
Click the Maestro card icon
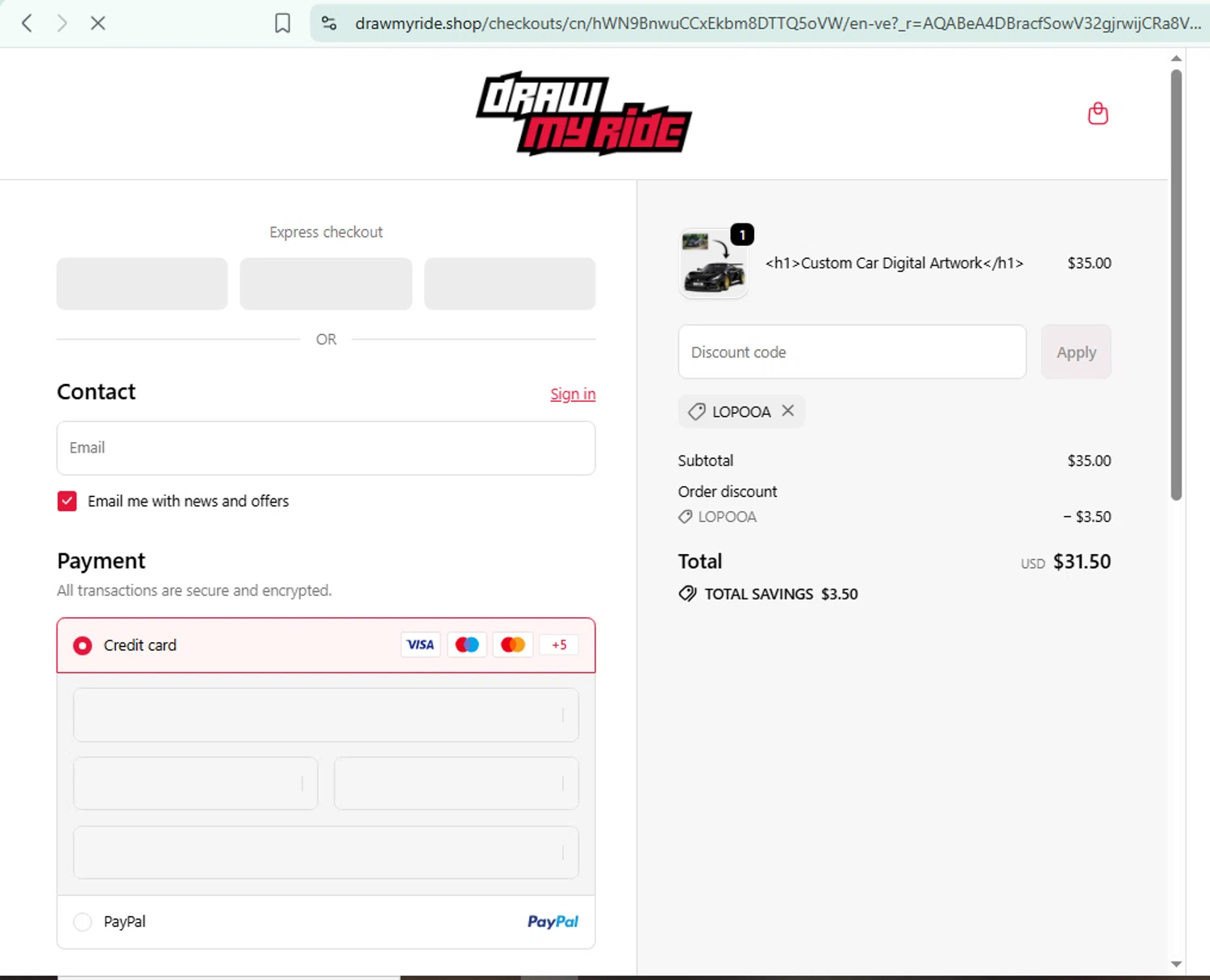(x=467, y=644)
